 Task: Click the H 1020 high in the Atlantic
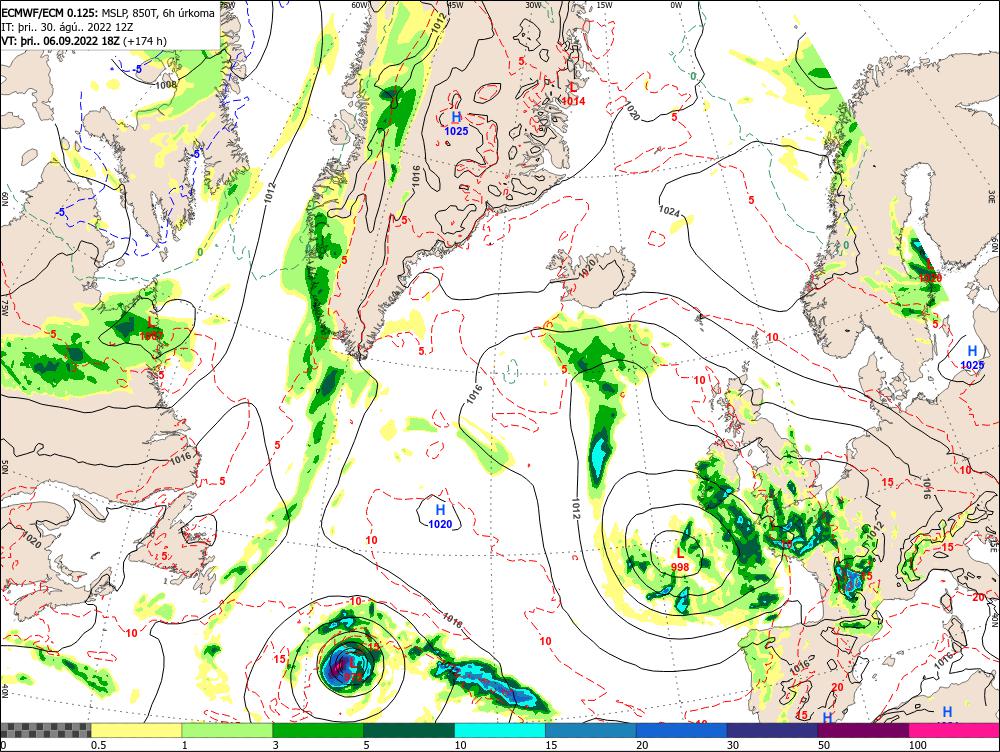pos(440,517)
